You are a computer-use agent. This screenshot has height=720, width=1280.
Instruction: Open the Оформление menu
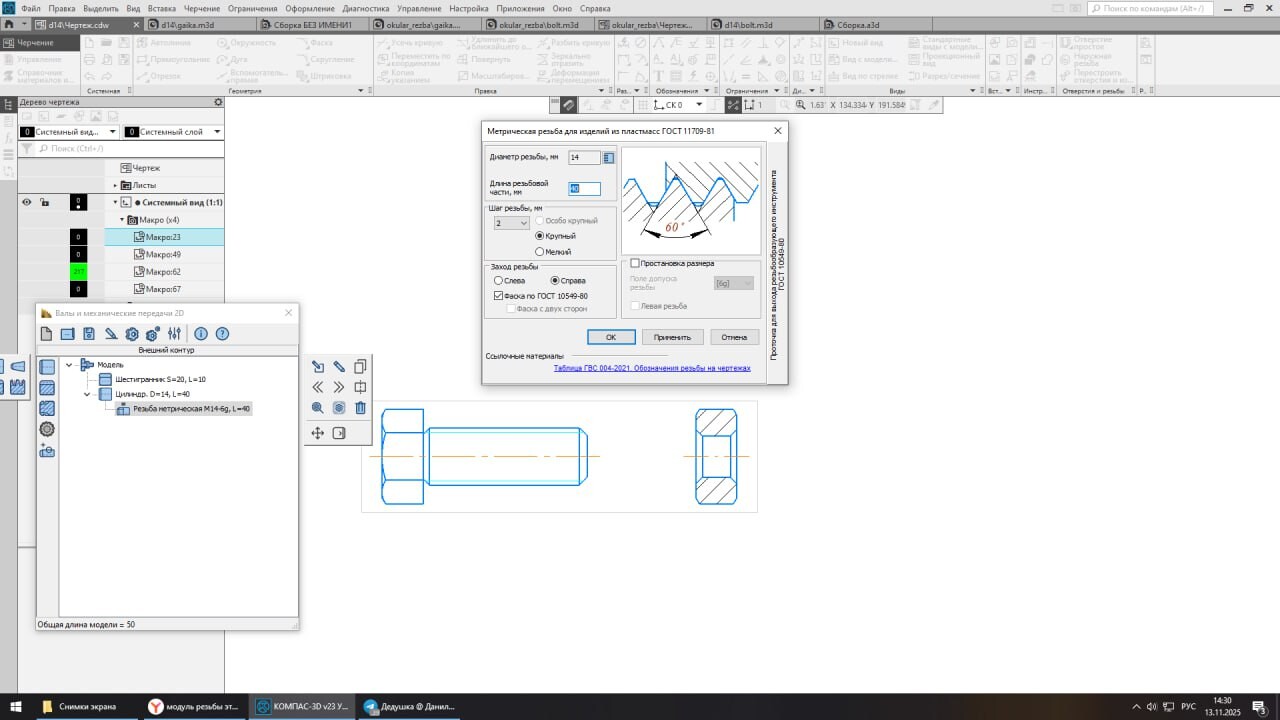[309, 8]
